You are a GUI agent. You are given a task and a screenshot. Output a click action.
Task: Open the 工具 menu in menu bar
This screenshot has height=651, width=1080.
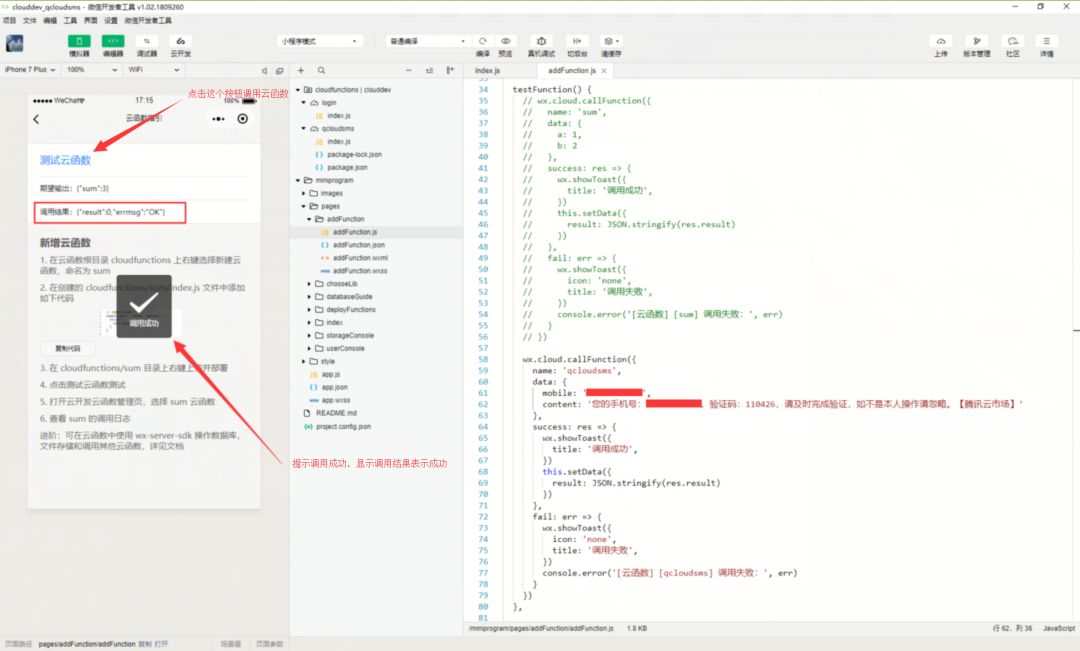(70, 21)
